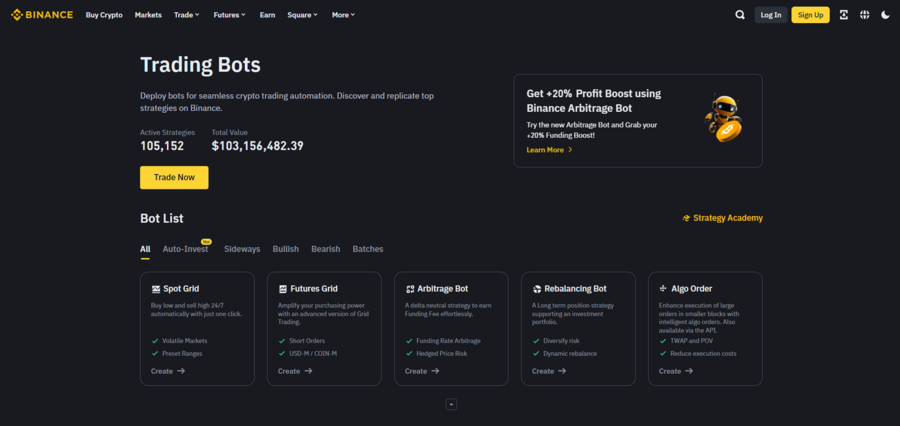
Task: Expand the Futures dropdown menu
Action: click(230, 15)
